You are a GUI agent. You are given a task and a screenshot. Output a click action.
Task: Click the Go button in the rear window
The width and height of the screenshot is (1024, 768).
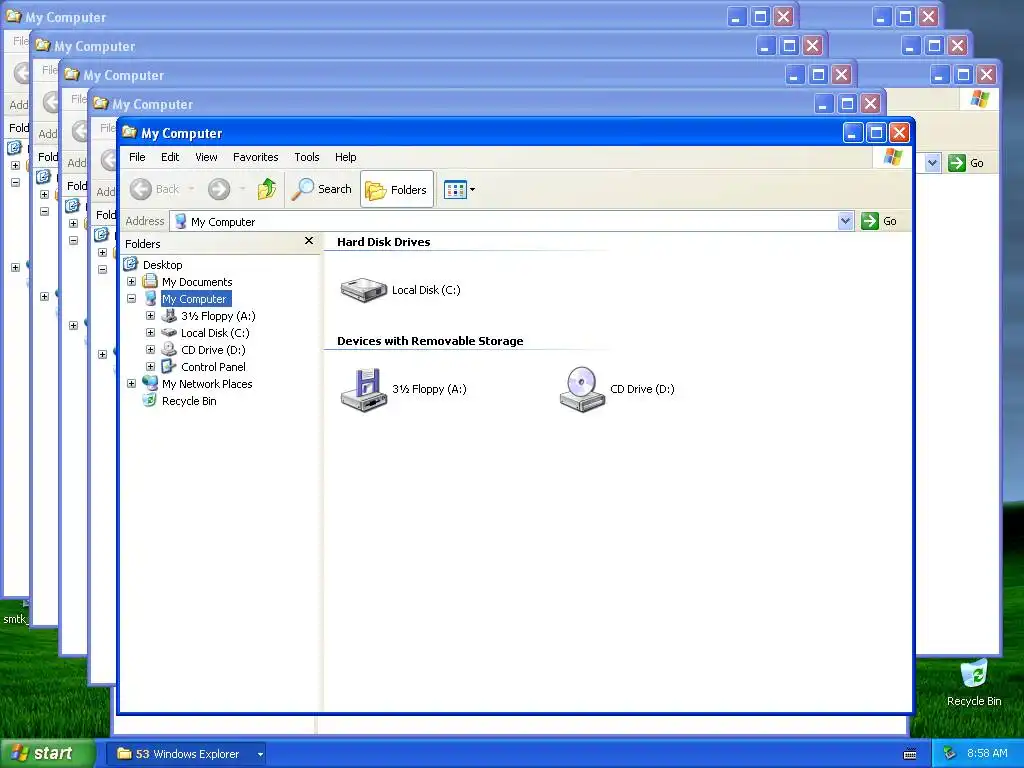pyautogui.click(x=967, y=163)
